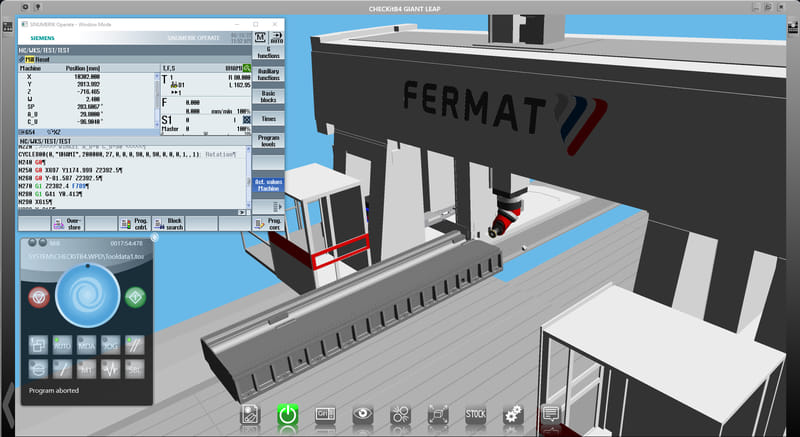800x437 pixels.
Task: Click the grid icon on left edge of window
Action: tap(7, 27)
